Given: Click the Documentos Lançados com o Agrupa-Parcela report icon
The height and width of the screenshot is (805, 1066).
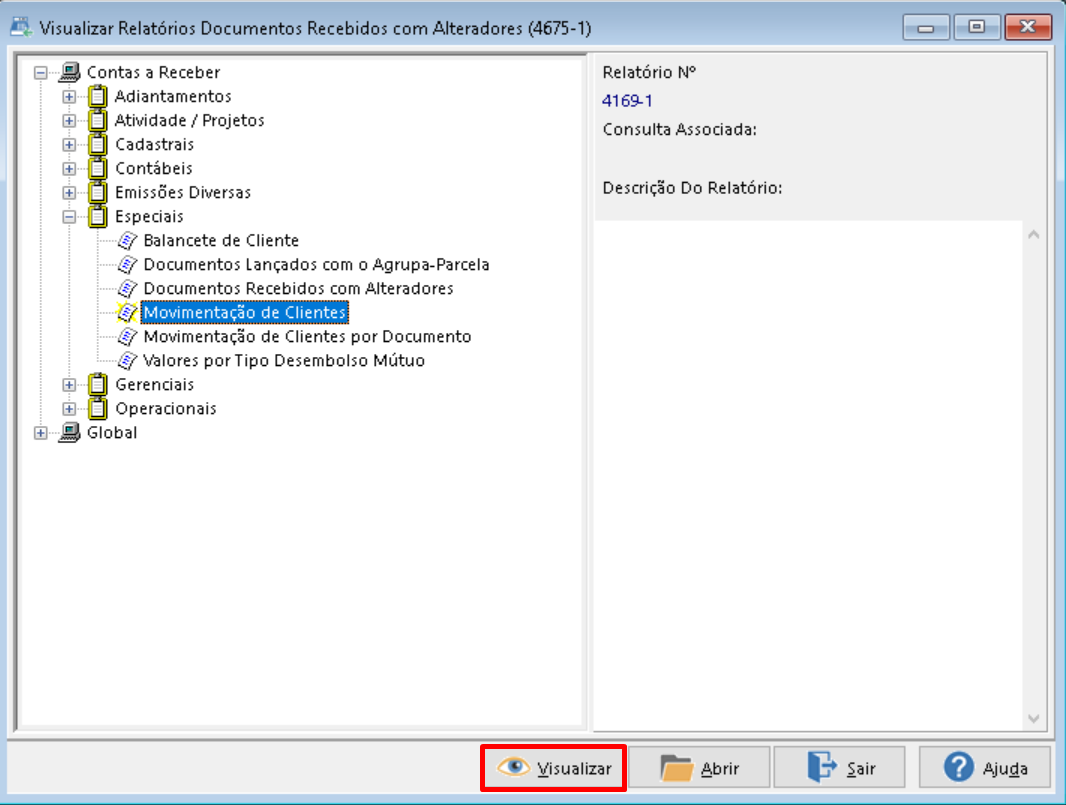Looking at the screenshot, I should (x=127, y=264).
